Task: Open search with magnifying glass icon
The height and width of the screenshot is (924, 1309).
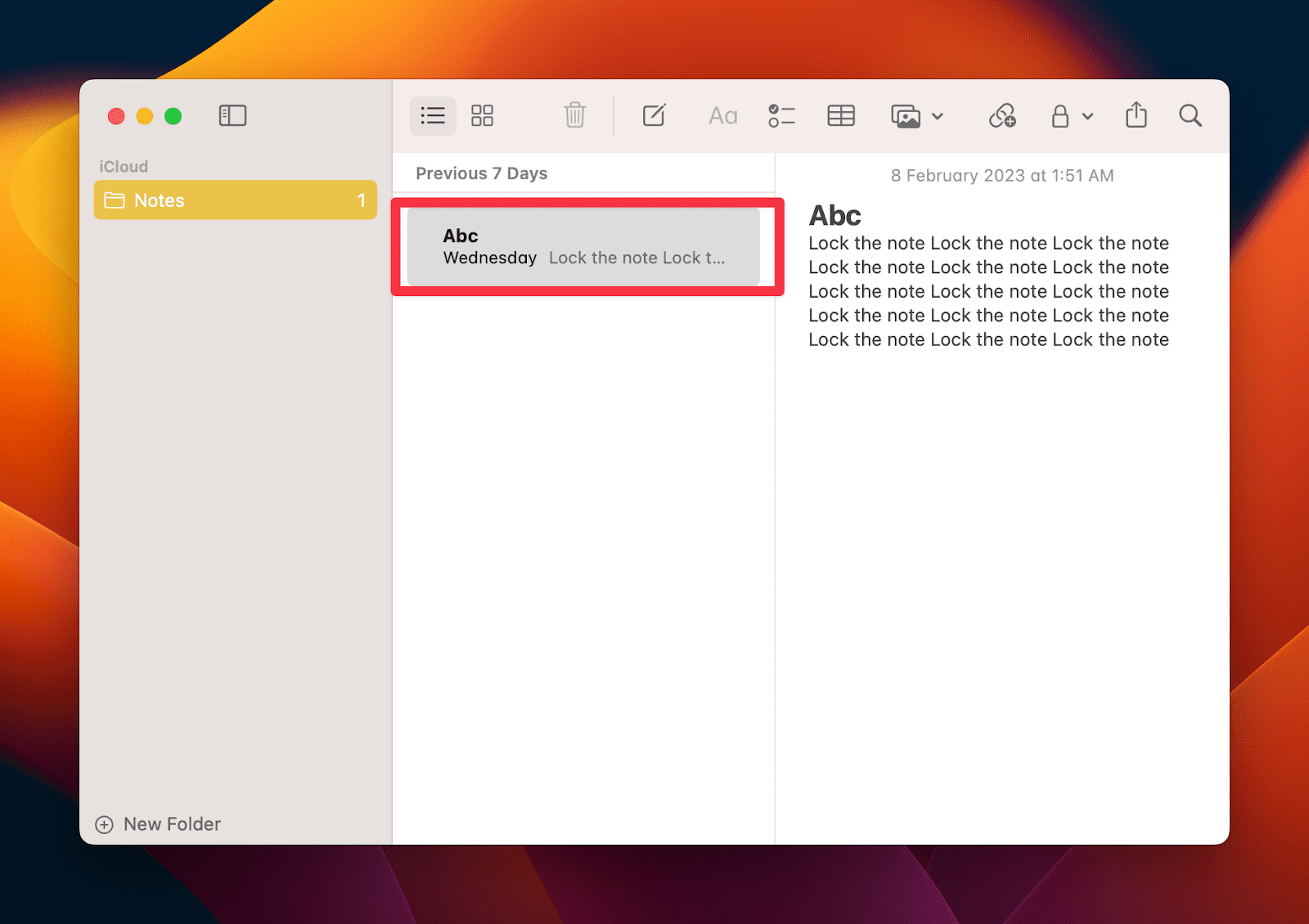Action: (1190, 115)
